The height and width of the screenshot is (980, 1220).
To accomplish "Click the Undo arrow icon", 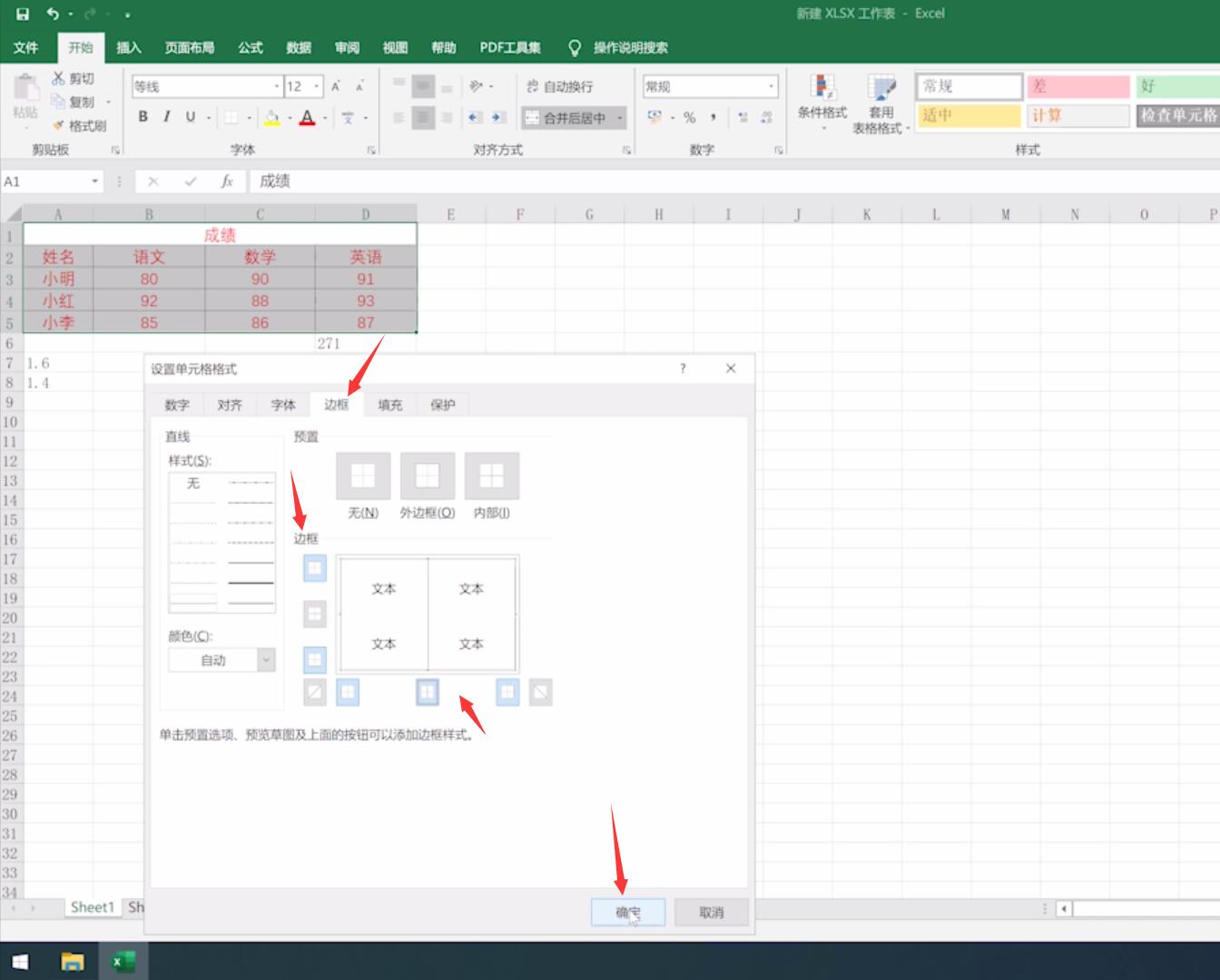I will (53, 14).
